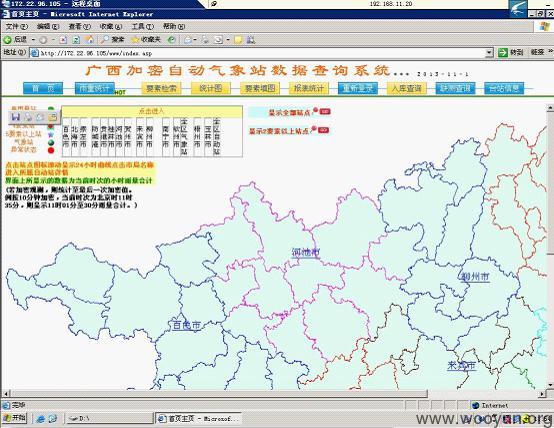Open the 台站信息 navigation tab
The image size is (554, 428).
point(504,88)
